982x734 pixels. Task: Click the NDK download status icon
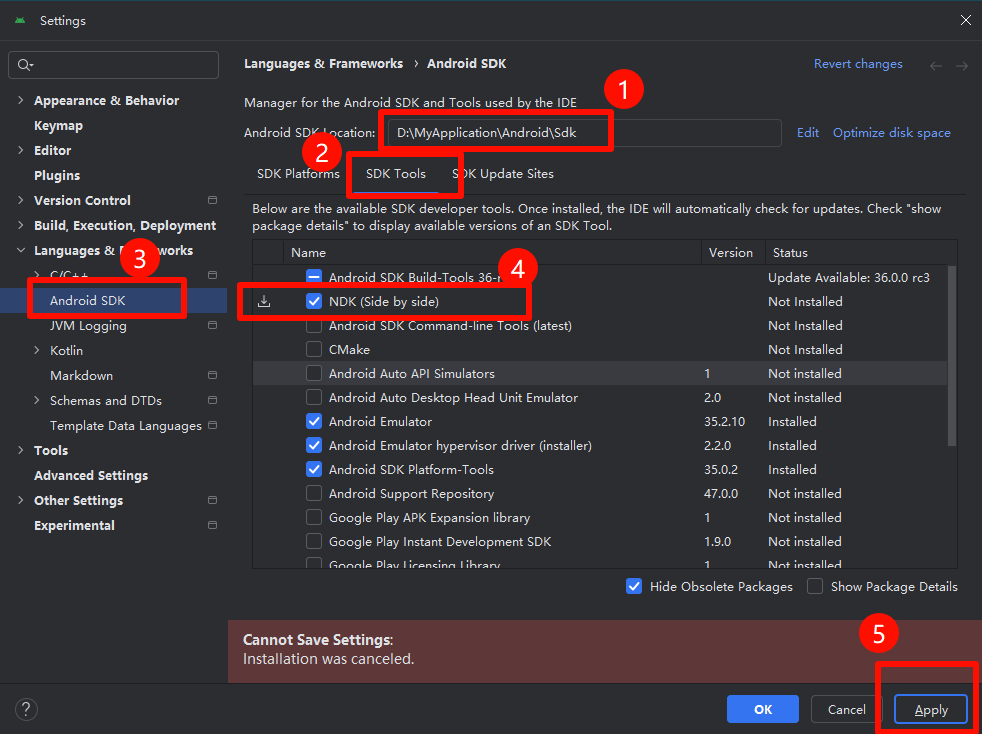(x=264, y=302)
